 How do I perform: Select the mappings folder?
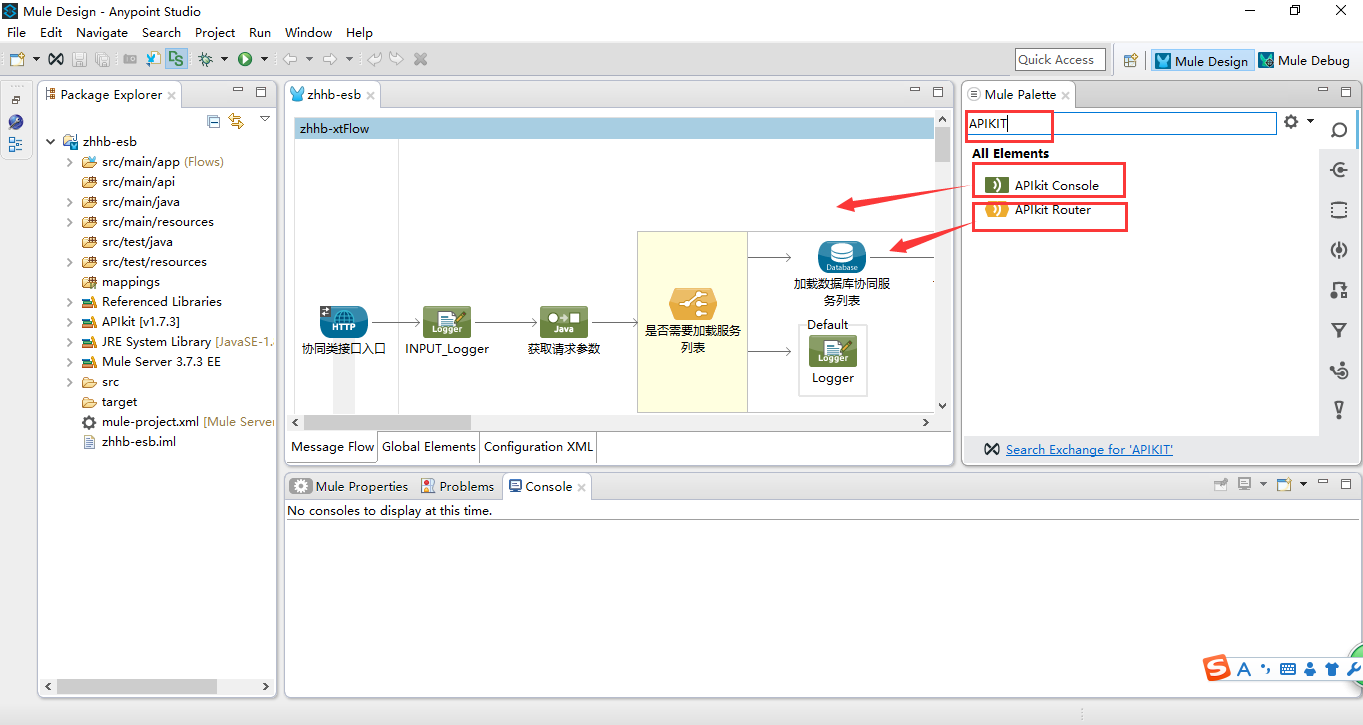coord(130,282)
